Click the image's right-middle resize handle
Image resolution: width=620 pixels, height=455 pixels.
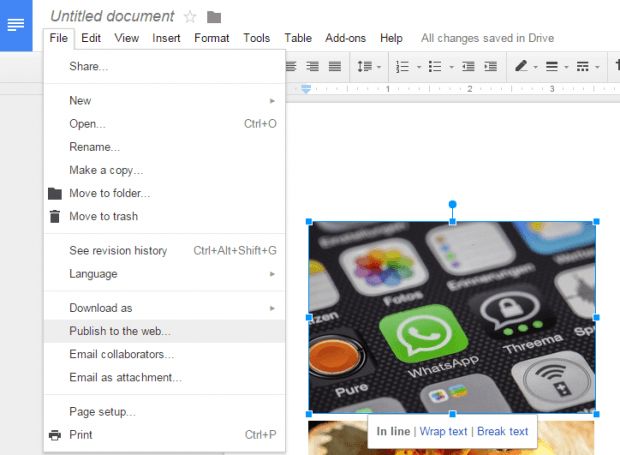pos(596,317)
